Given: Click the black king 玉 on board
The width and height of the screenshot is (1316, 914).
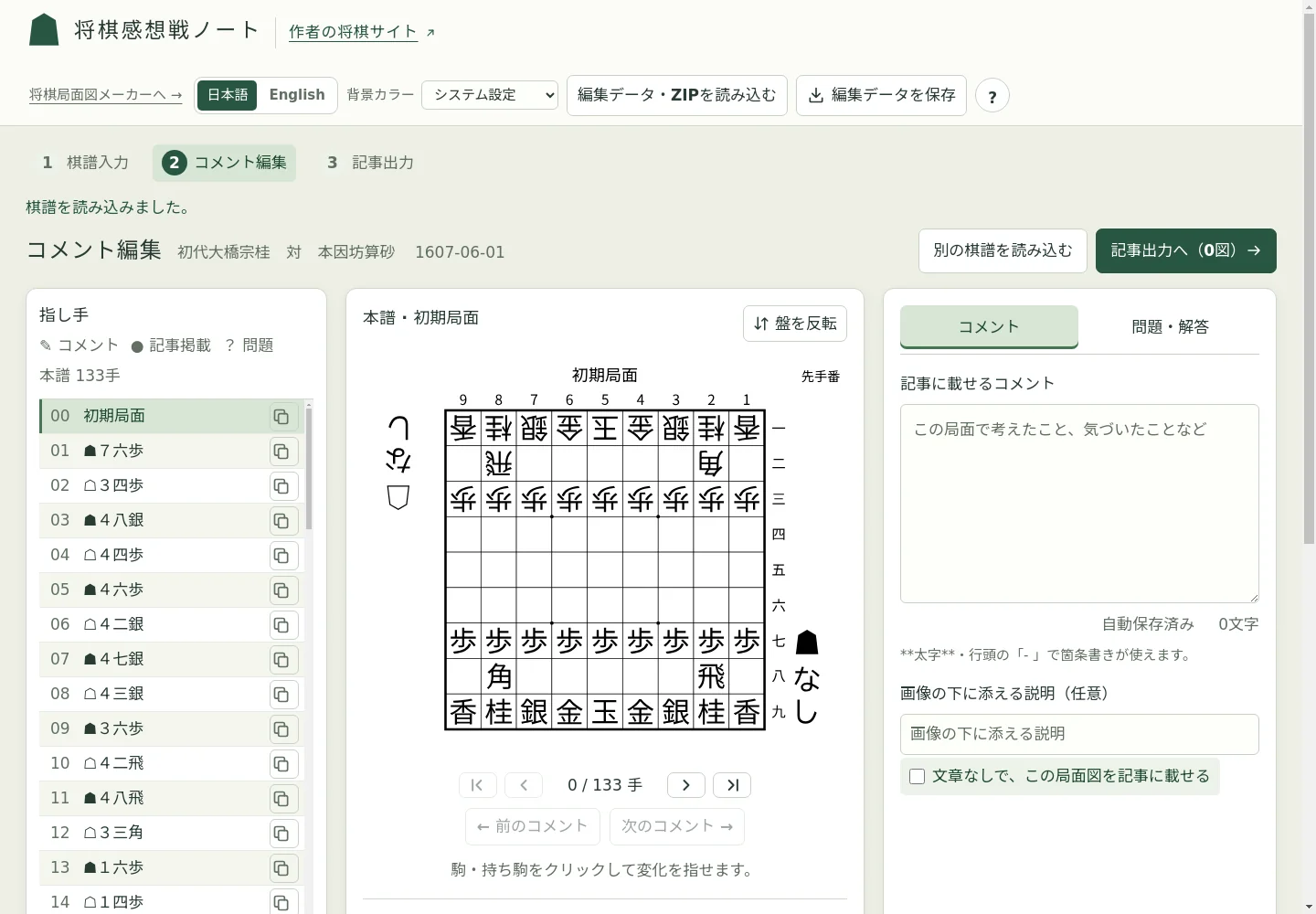Looking at the screenshot, I should click(x=605, y=712).
